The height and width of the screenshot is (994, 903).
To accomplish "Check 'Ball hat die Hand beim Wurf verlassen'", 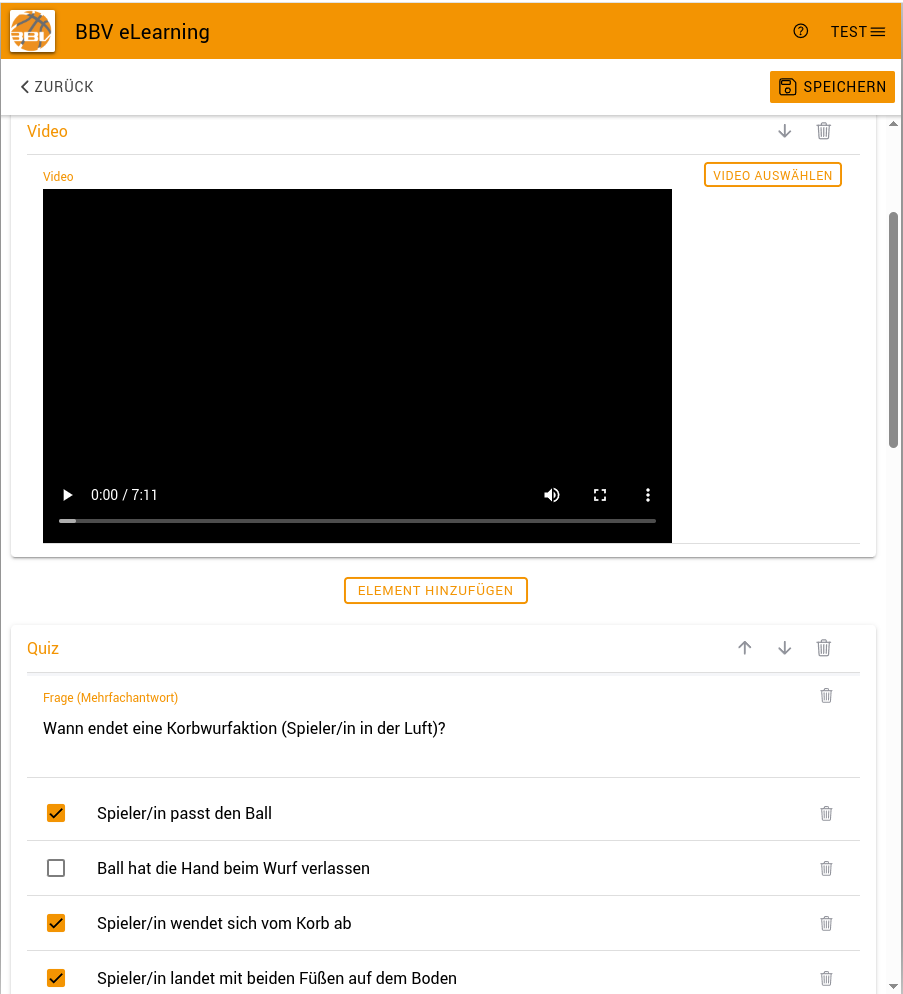I will coord(56,868).
